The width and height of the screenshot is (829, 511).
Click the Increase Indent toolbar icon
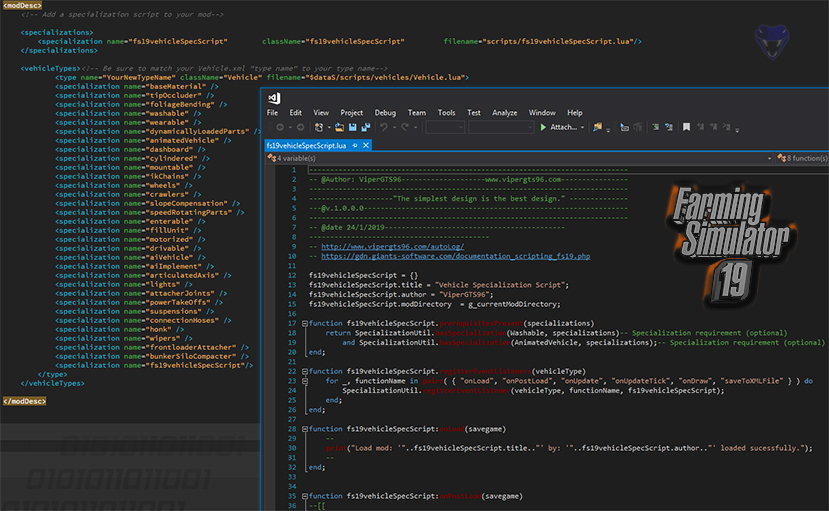(656, 127)
